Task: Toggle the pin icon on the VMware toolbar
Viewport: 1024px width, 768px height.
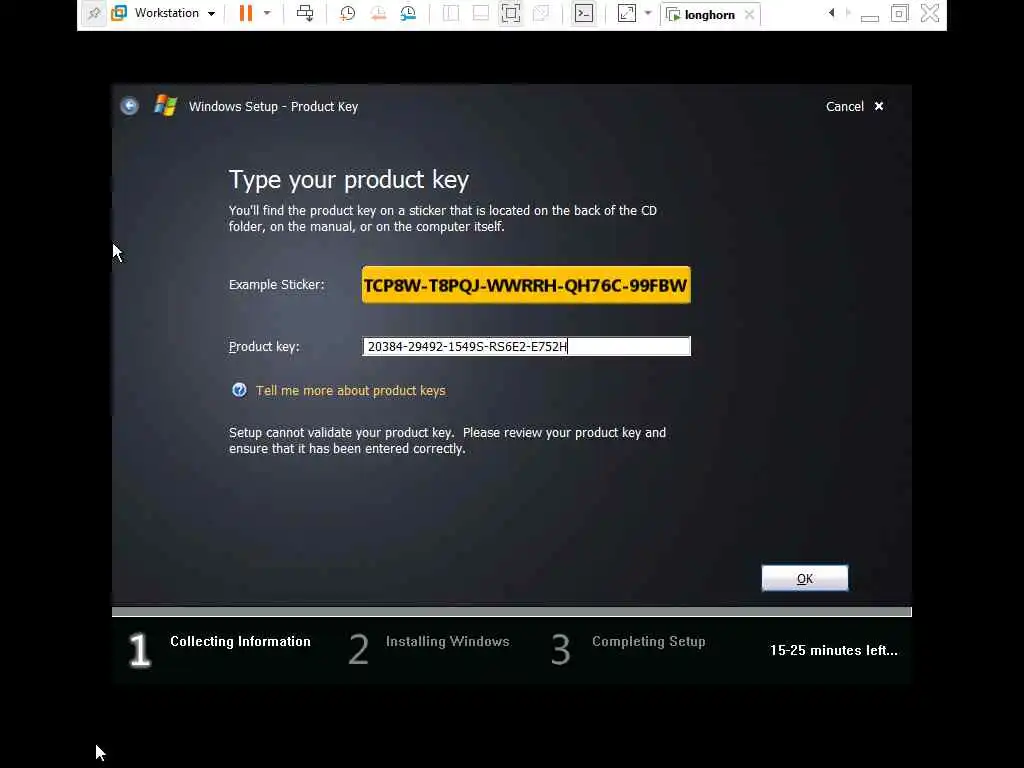Action: point(94,13)
